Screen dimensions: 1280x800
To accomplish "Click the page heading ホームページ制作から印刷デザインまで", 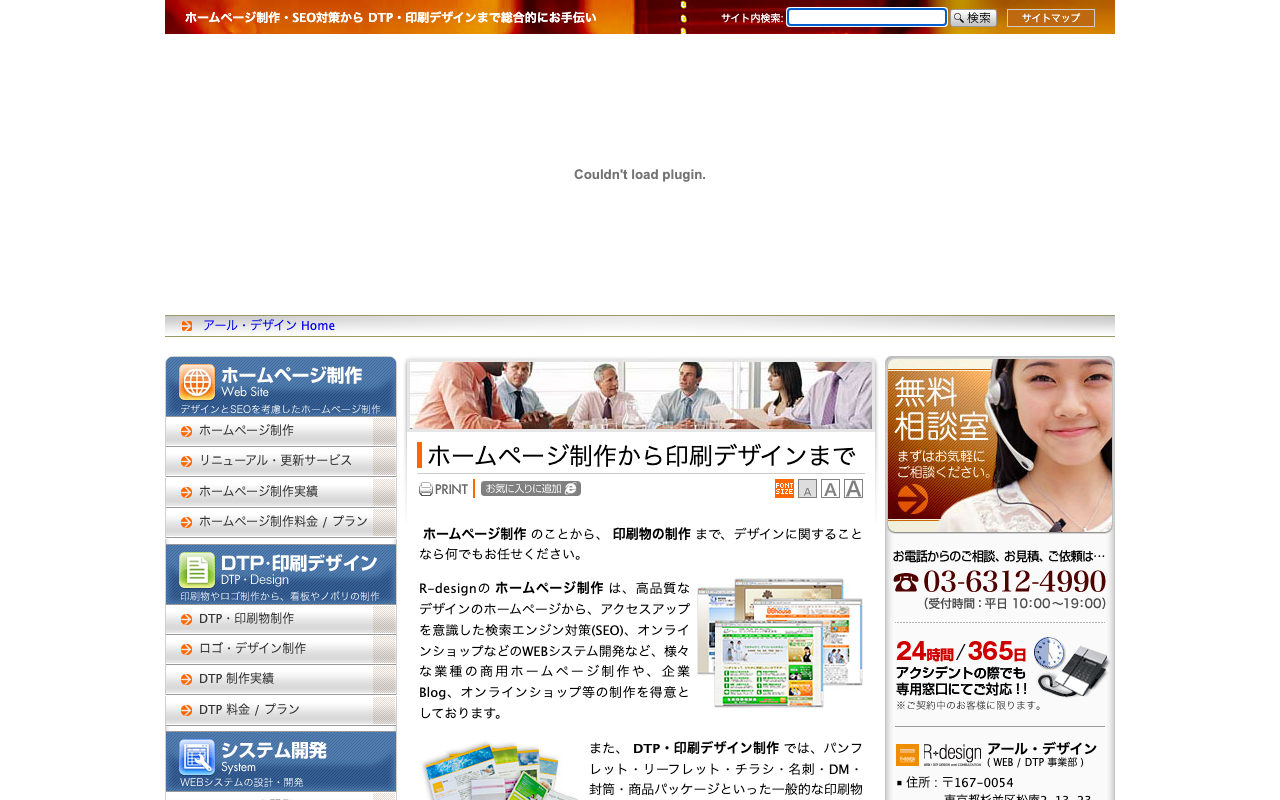I will (x=641, y=456).
